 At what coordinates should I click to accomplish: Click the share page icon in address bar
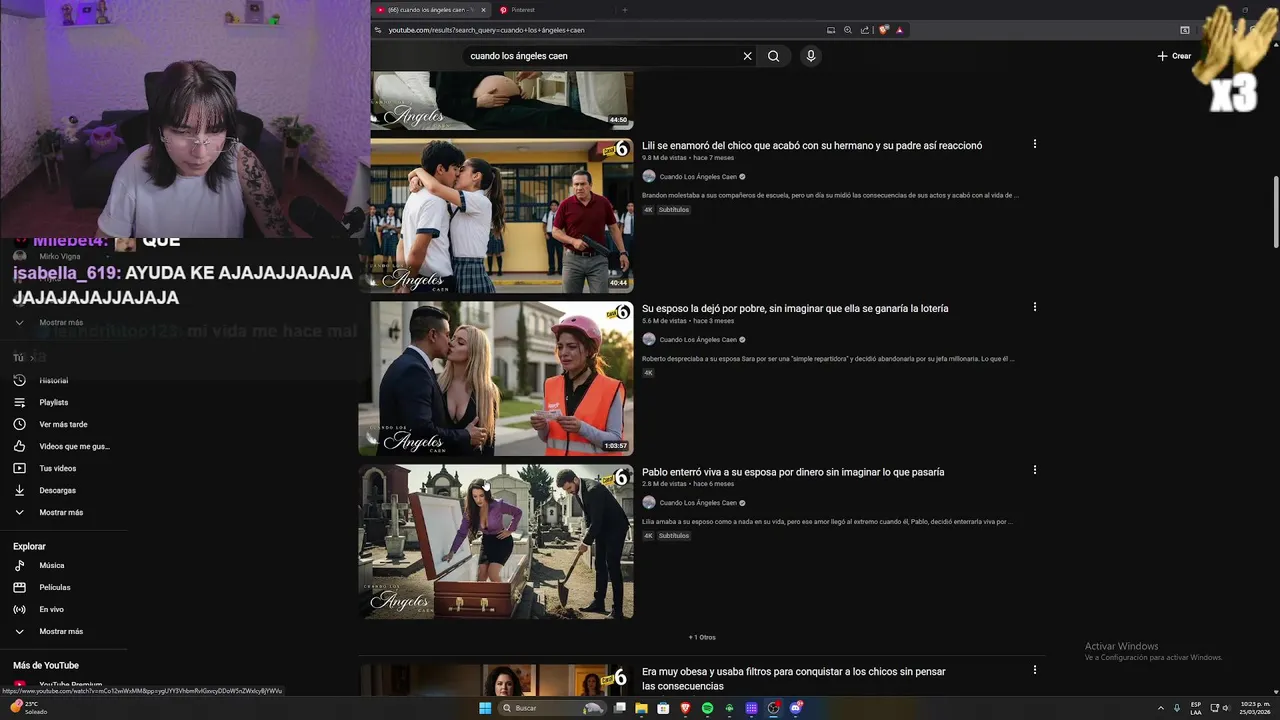pyautogui.click(x=865, y=30)
